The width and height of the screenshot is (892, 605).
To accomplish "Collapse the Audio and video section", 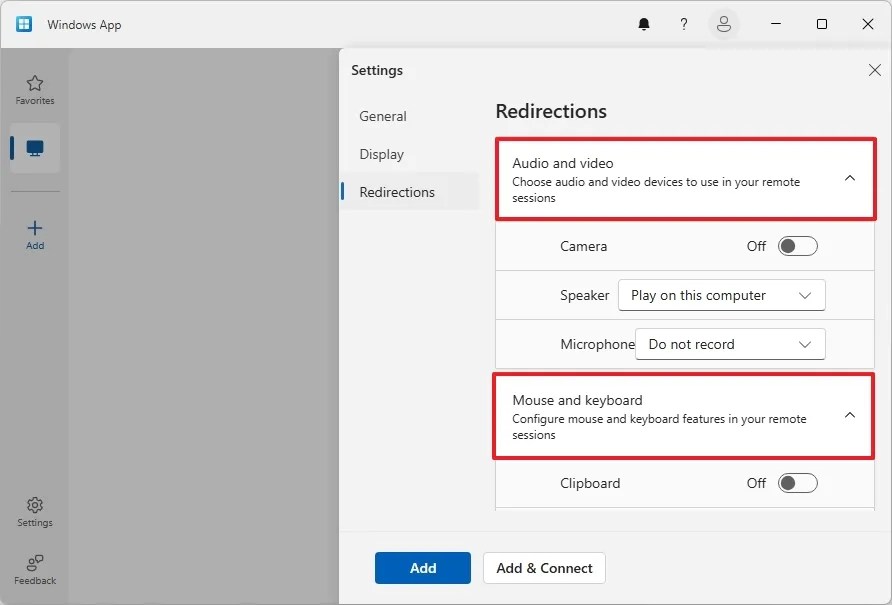I will tap(849, 178).
